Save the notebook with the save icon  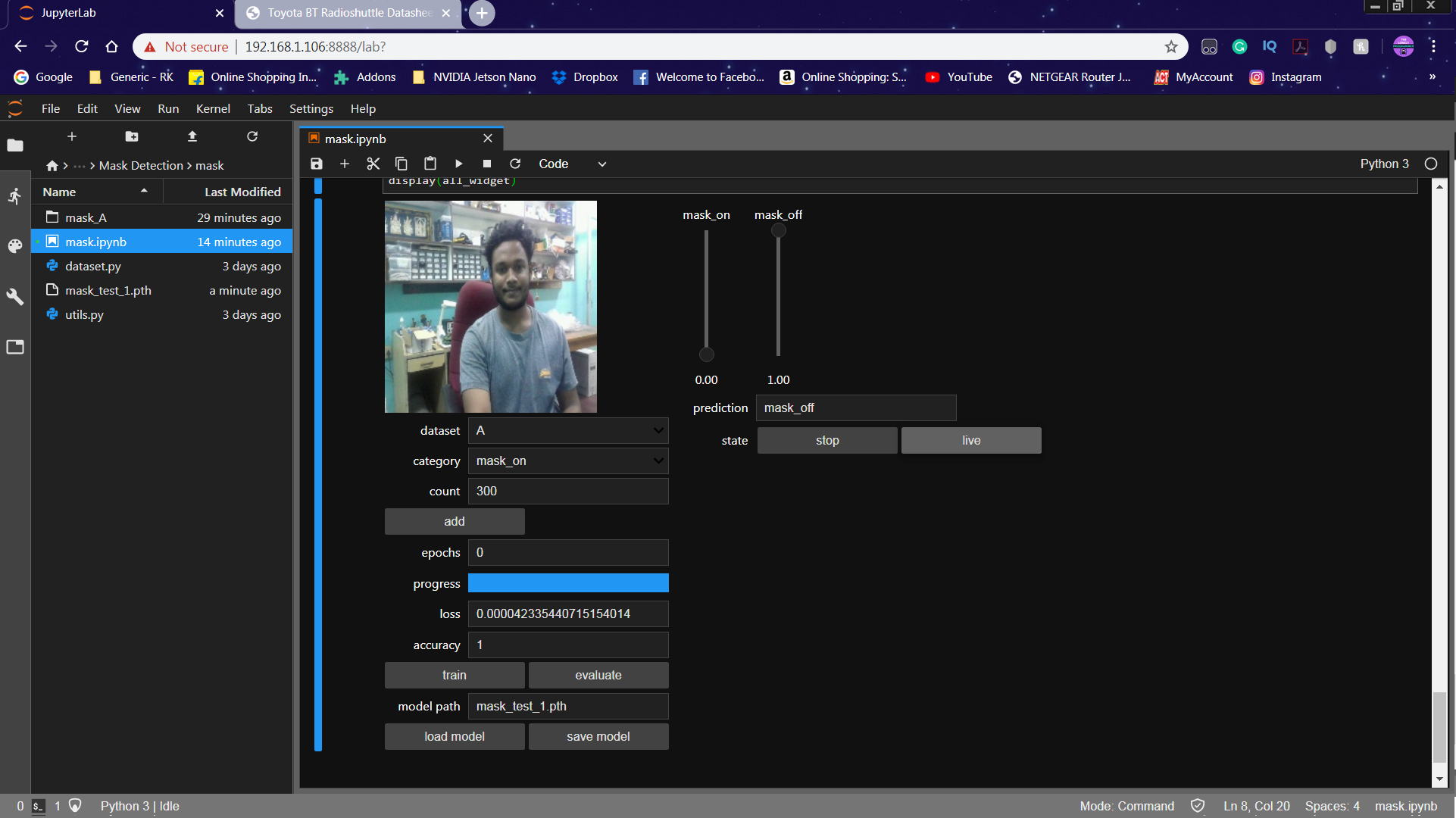click(317, 164)
